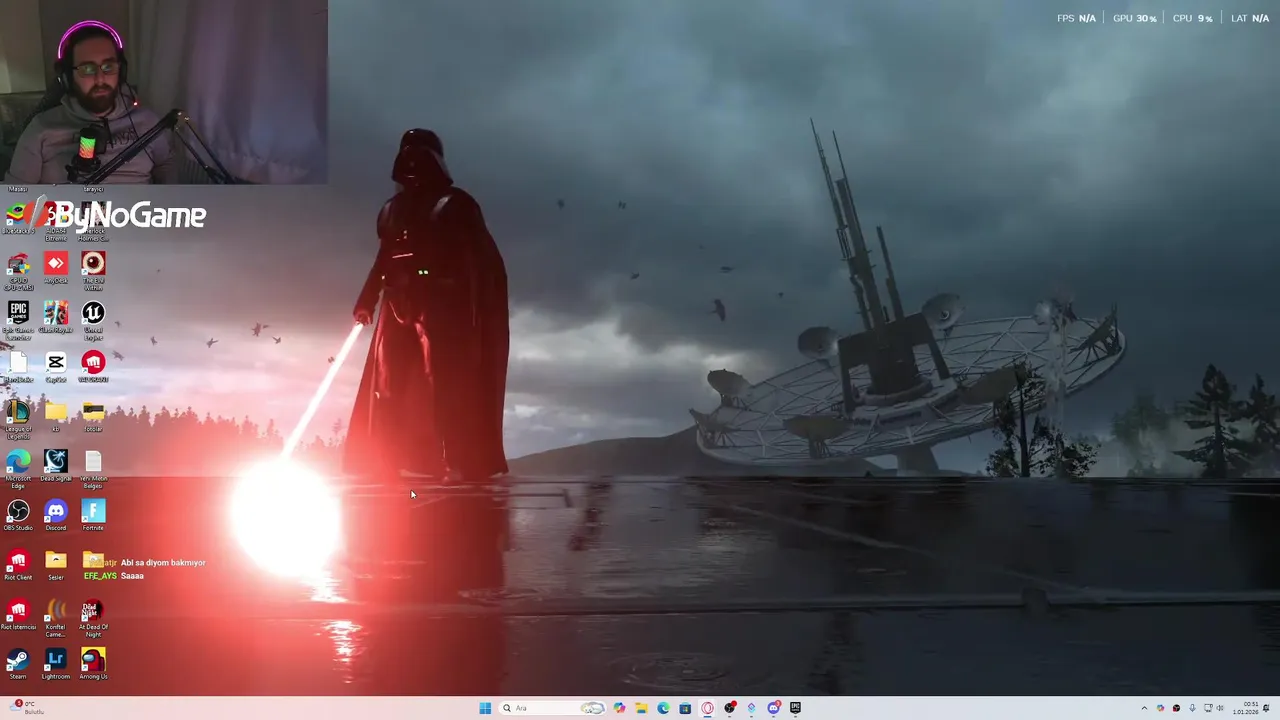Screen dimensions: 1280x720
Task: Launch the Fortnite desktop shortcut
Action: [x=93, y=515]
